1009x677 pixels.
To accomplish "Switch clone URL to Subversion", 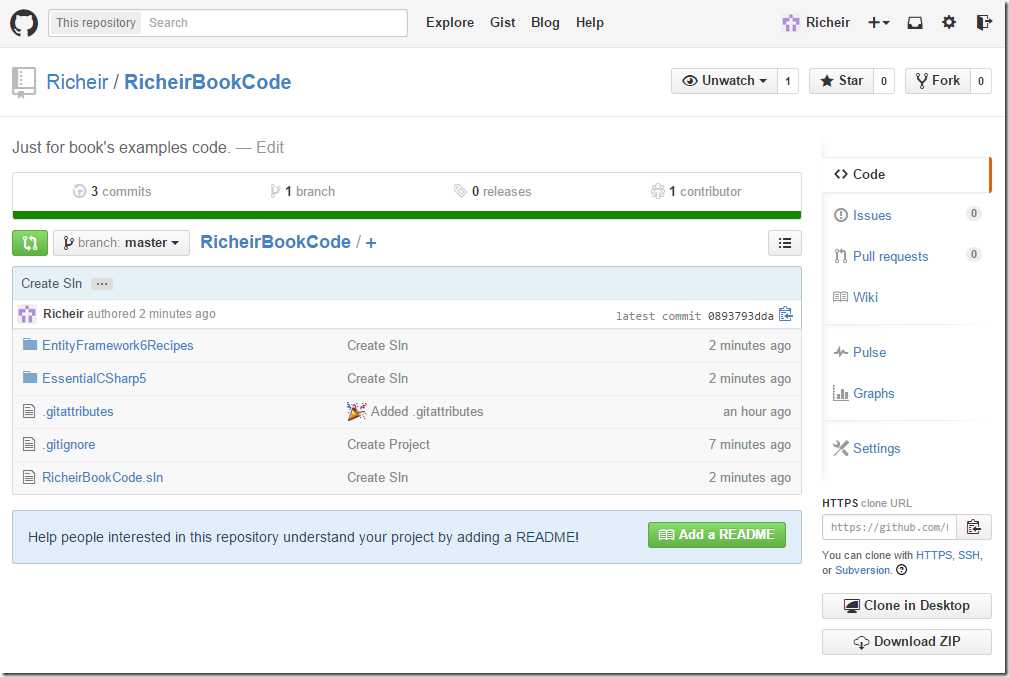I will pyautogui.click(x=862, y=570).
